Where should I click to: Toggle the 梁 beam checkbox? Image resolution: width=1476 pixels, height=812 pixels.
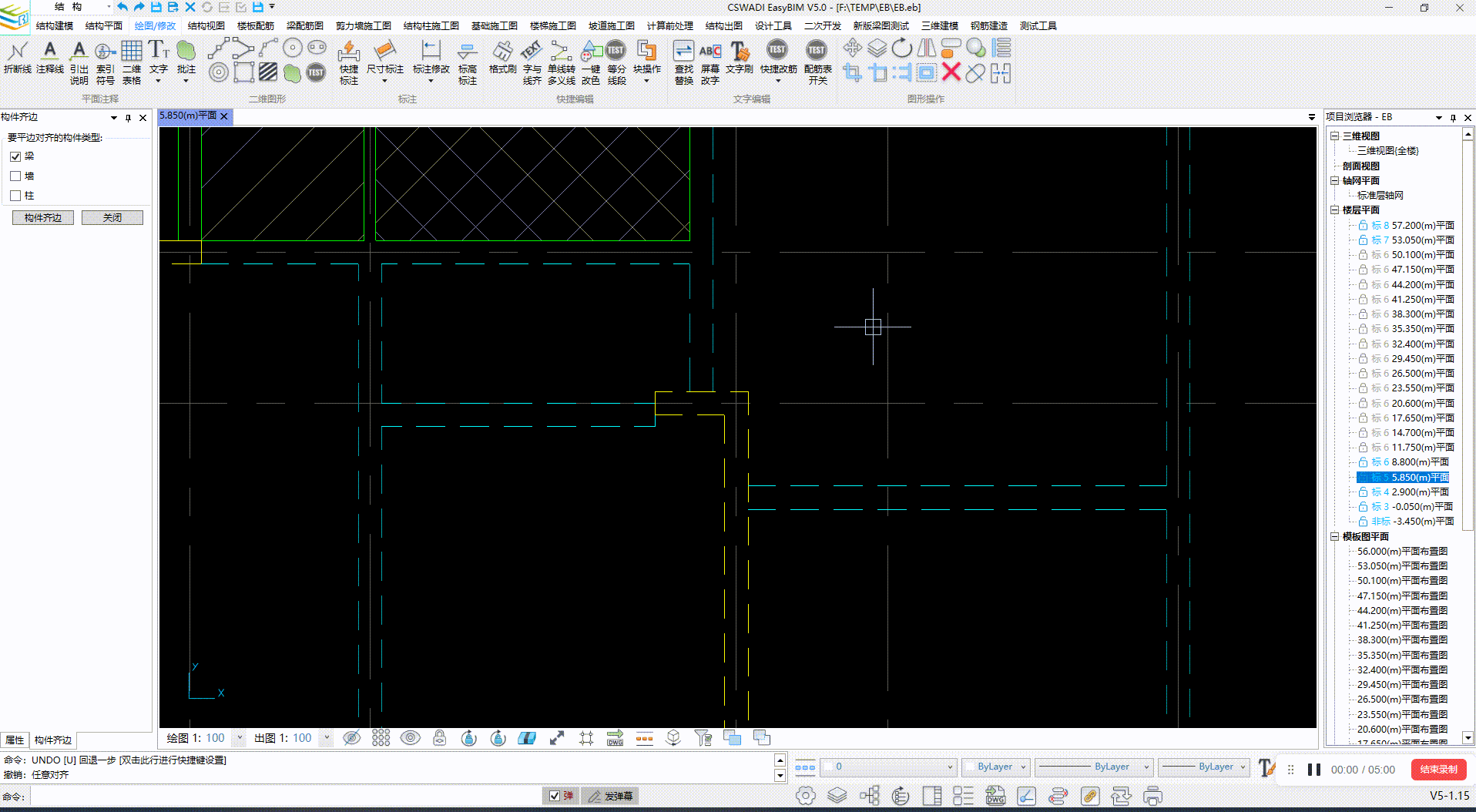click(x=15, y=156)
